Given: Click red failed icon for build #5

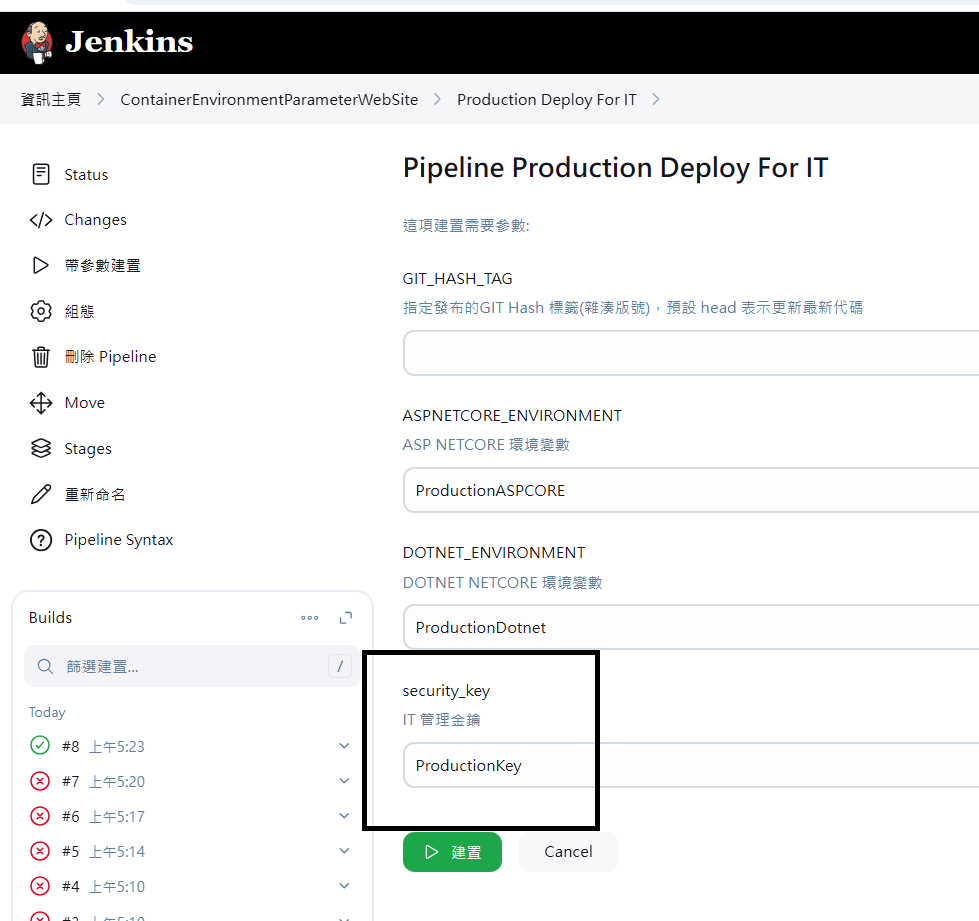Looking at the screenshot, I should click(x=40, y=850).
